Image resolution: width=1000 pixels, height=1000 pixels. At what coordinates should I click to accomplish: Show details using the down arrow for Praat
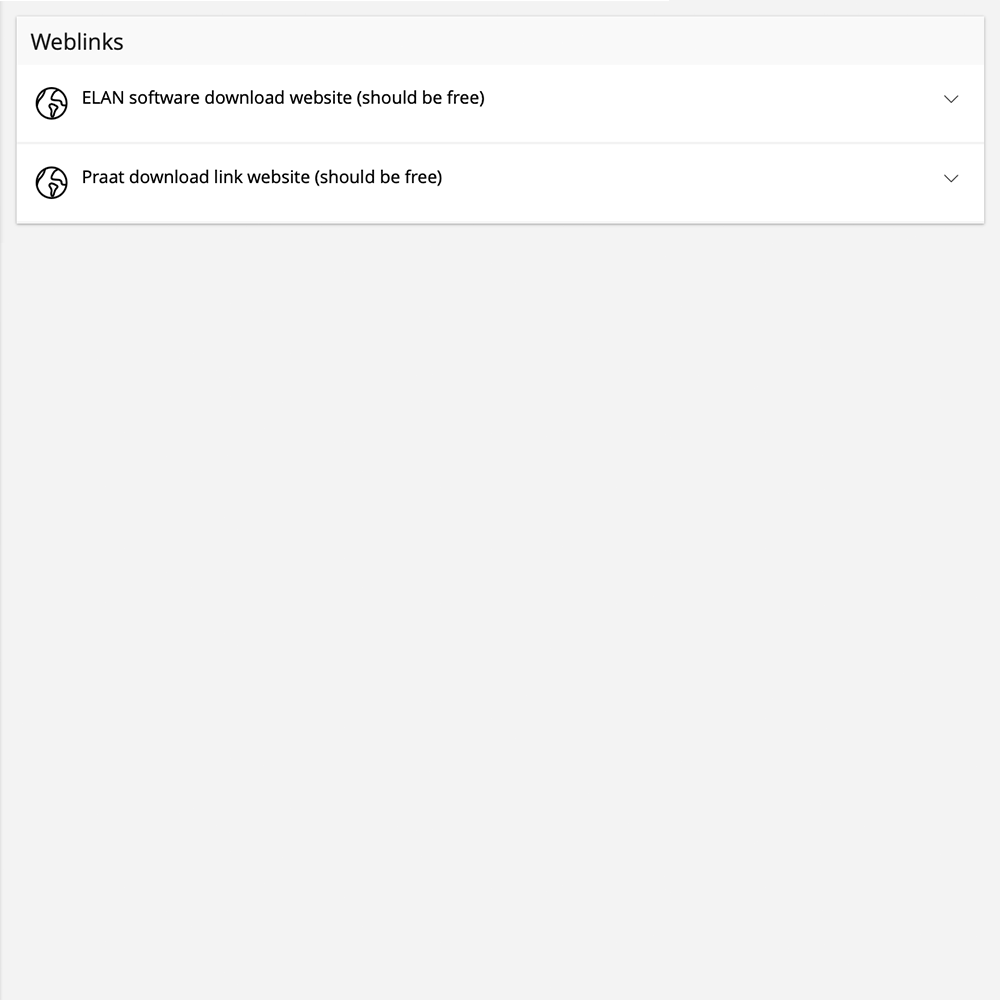point(951,178)
